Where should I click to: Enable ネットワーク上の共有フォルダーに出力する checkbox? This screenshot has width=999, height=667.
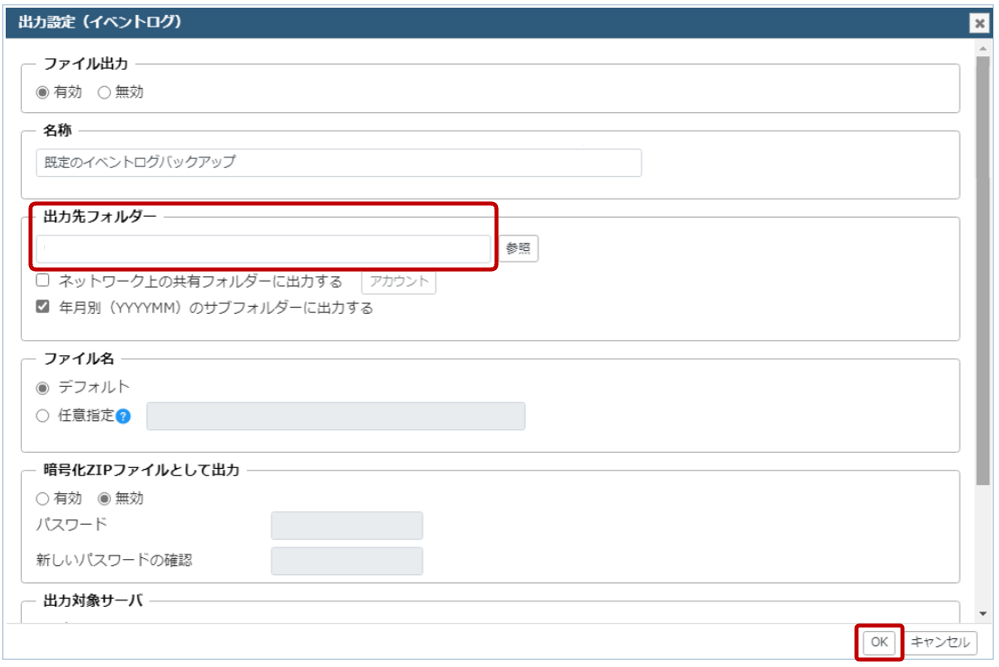(x=43, y=281)
